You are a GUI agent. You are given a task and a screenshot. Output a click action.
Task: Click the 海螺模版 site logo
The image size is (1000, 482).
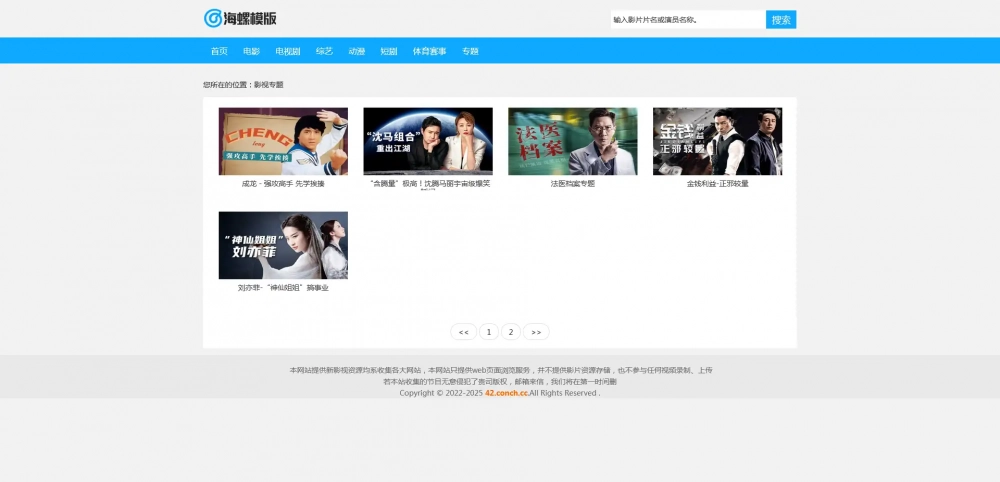tap(240, 18)
